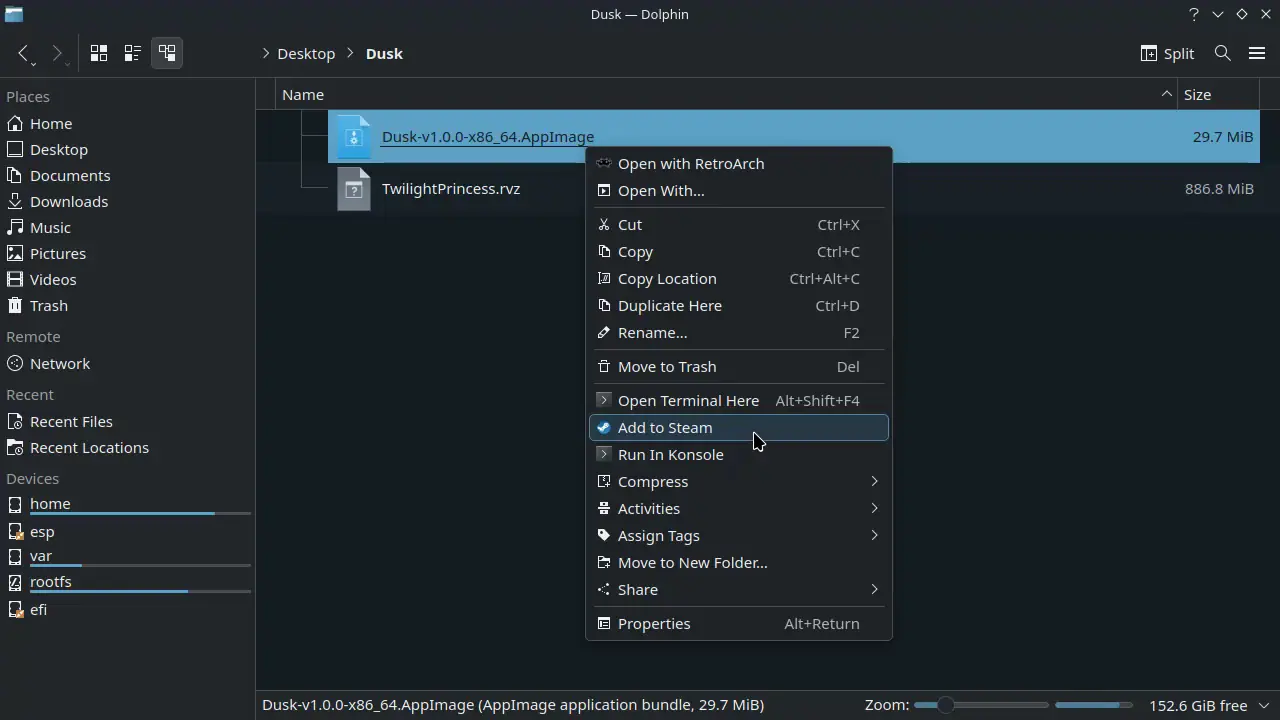
Task: Click the esp device drive icon
Action: pyautogui.click(x=15, y=531)
